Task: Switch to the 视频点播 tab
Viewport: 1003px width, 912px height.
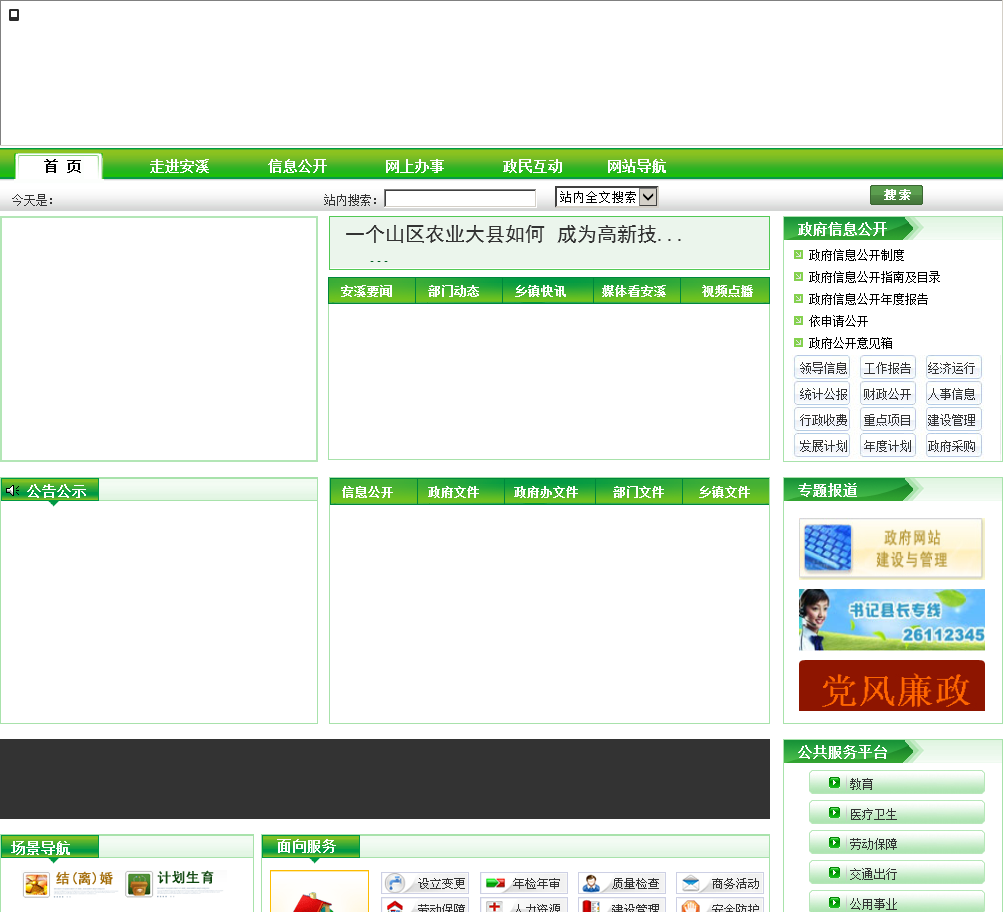Action: pos(725,291)
